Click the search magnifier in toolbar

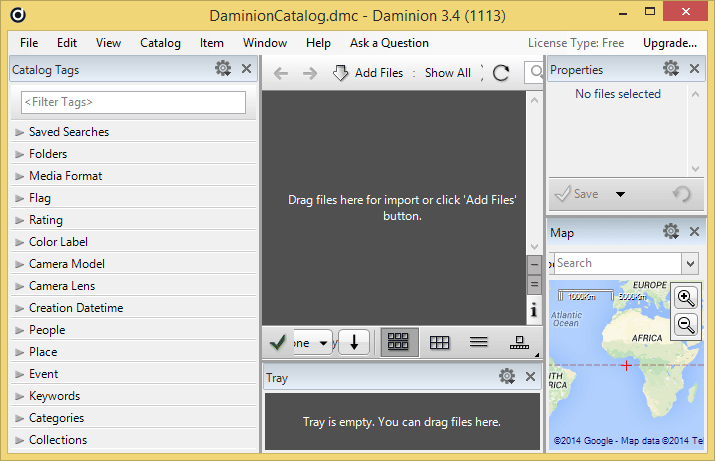click(x=536, y=72)
